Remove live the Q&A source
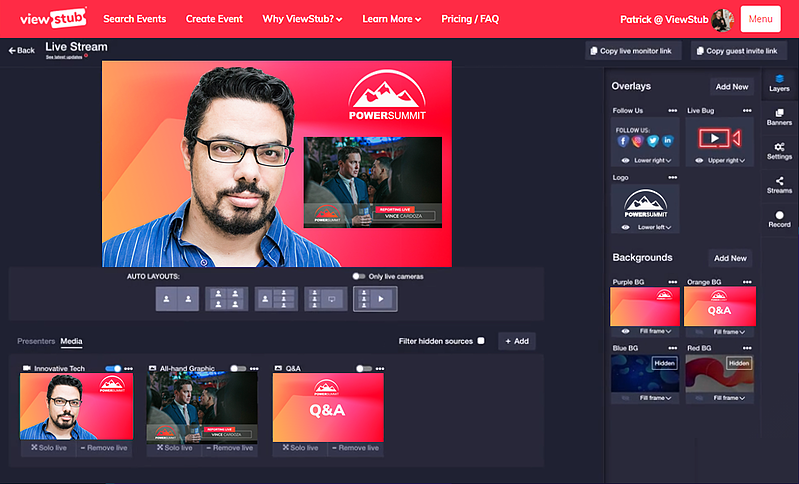 click(355, 448)
